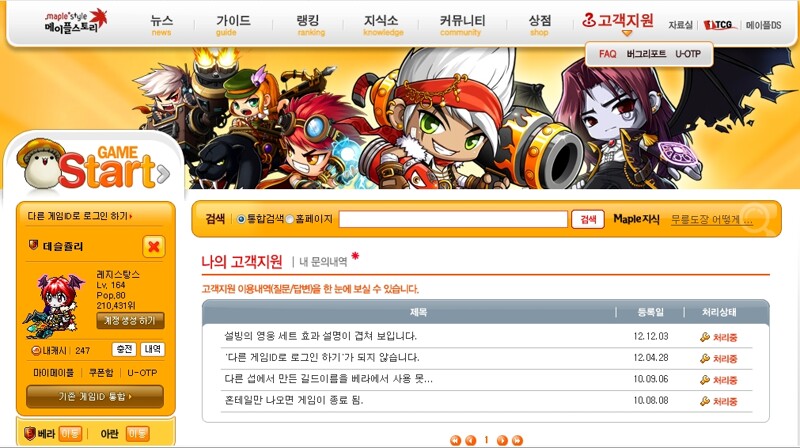Open the 커뮤니티 community menu

pyautogui.click(x=462, y=24)
